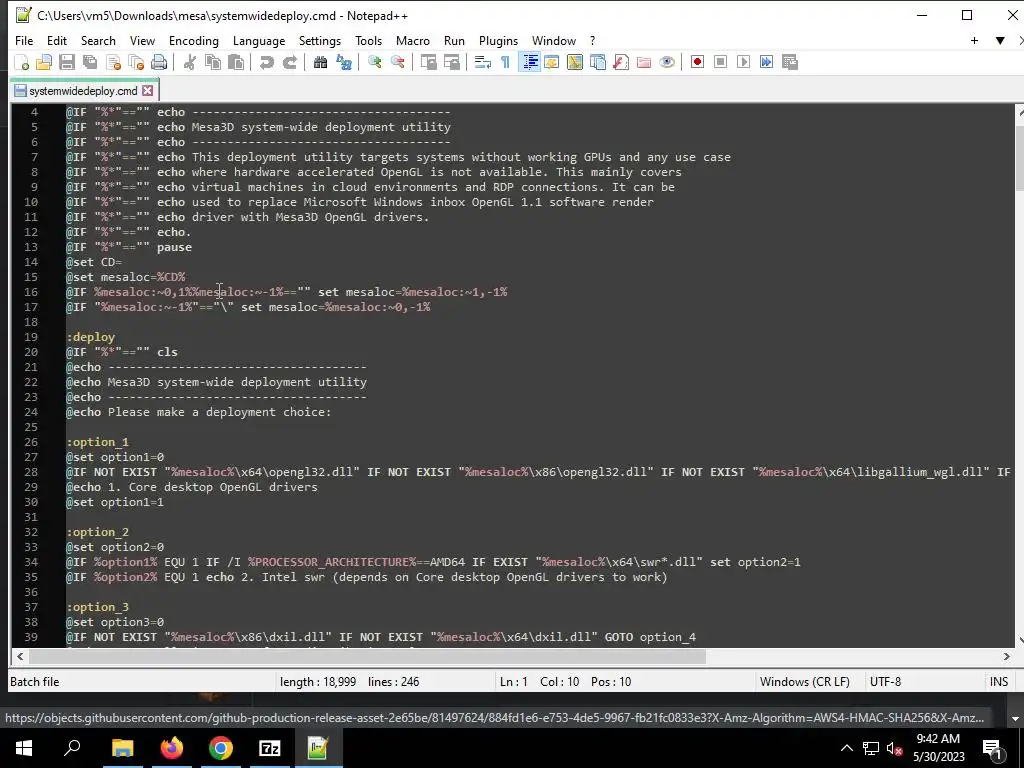Click the Cut scissors icon
The width and height of the screenshot is (1024, 768).
(189, 62)
